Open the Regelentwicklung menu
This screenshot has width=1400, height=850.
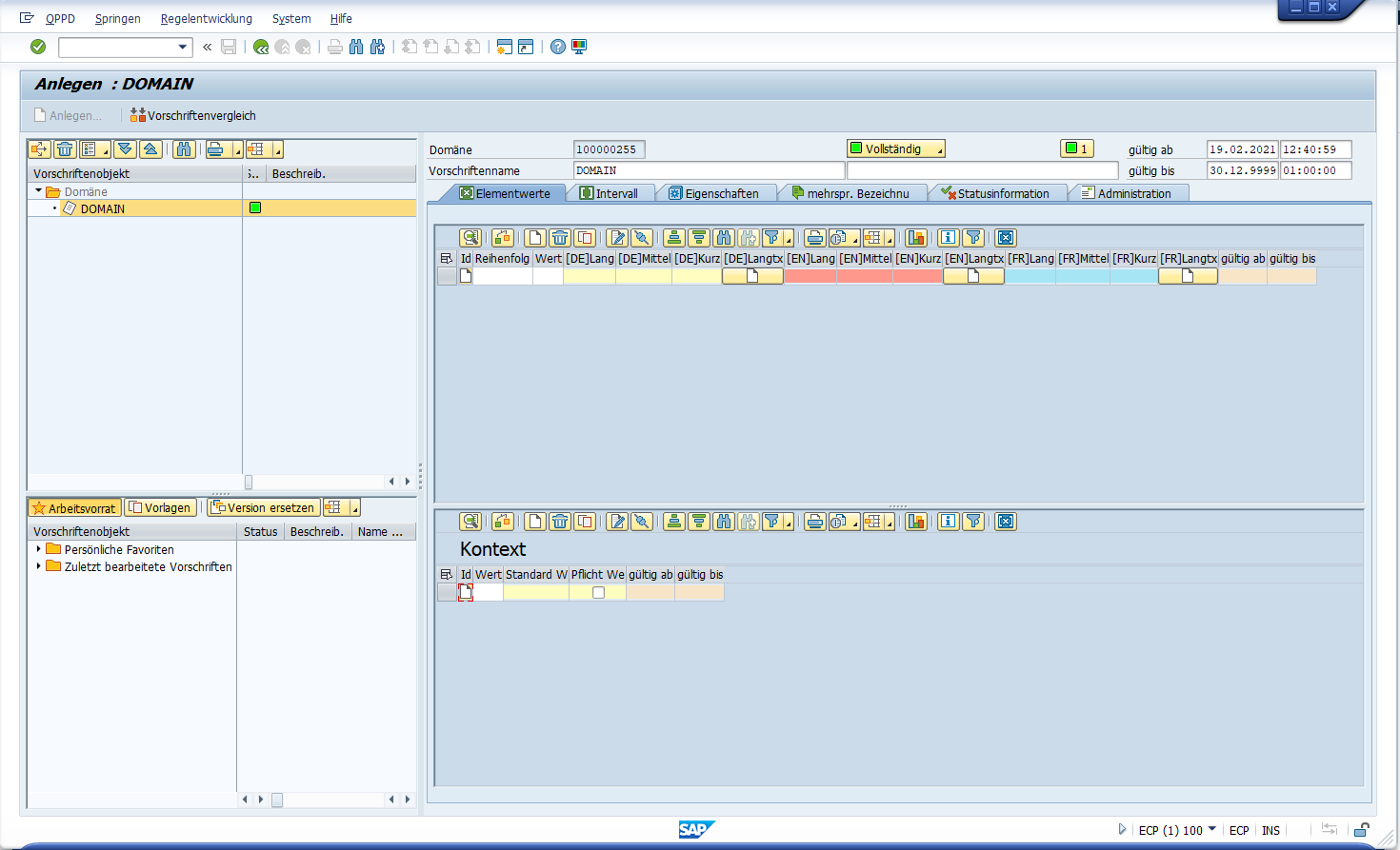(206, 18)
